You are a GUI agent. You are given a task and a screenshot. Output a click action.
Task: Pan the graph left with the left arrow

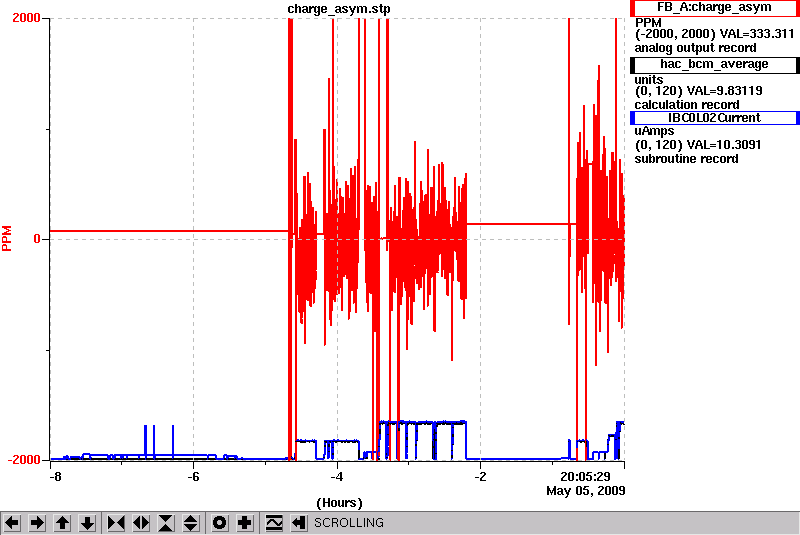12,523
